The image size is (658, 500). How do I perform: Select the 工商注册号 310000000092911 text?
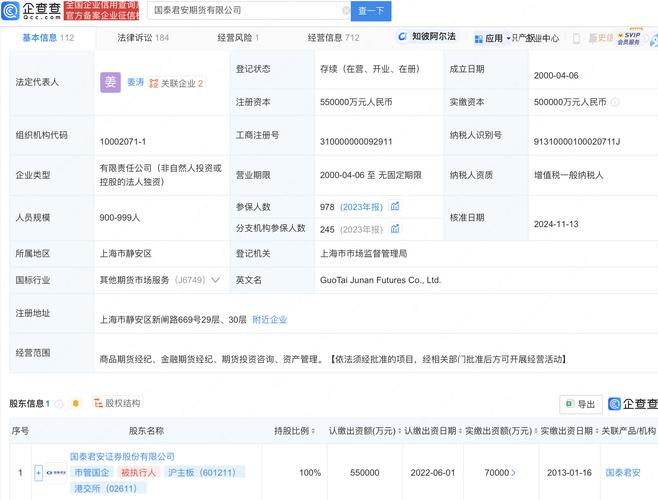coord(356,142)
